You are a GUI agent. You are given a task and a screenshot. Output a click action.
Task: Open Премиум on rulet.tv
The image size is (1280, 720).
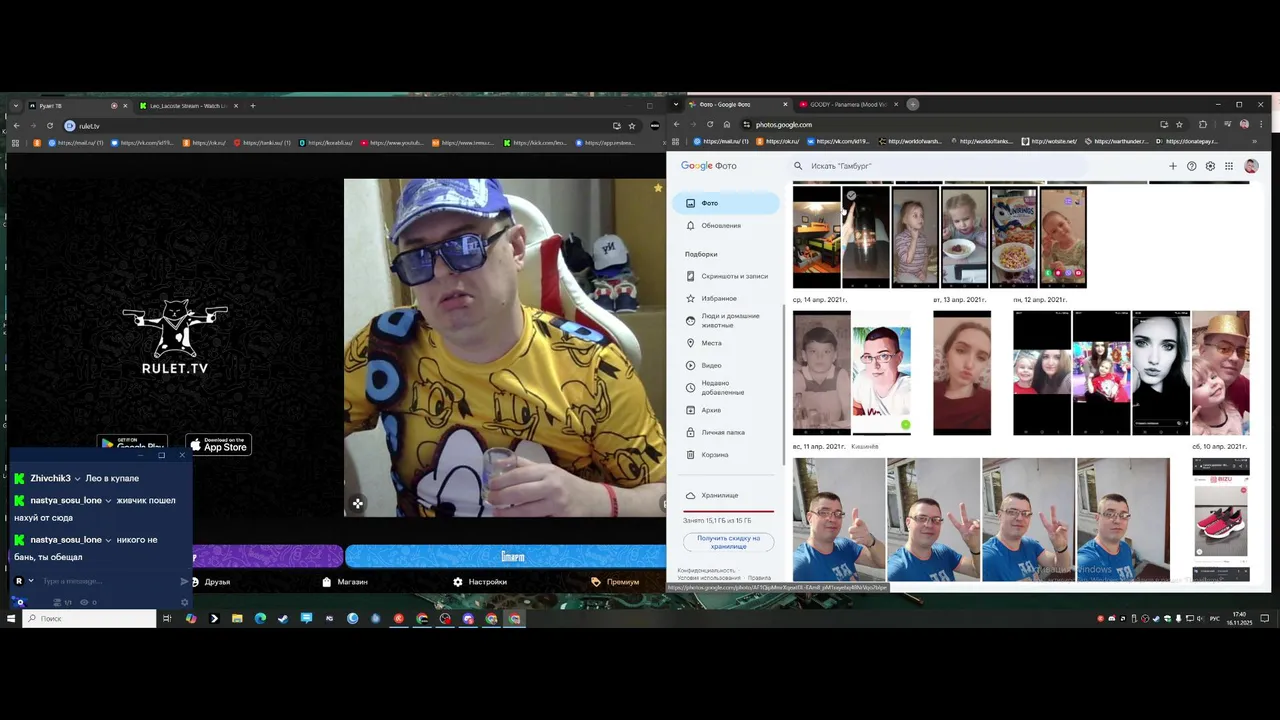pos(615,582)
